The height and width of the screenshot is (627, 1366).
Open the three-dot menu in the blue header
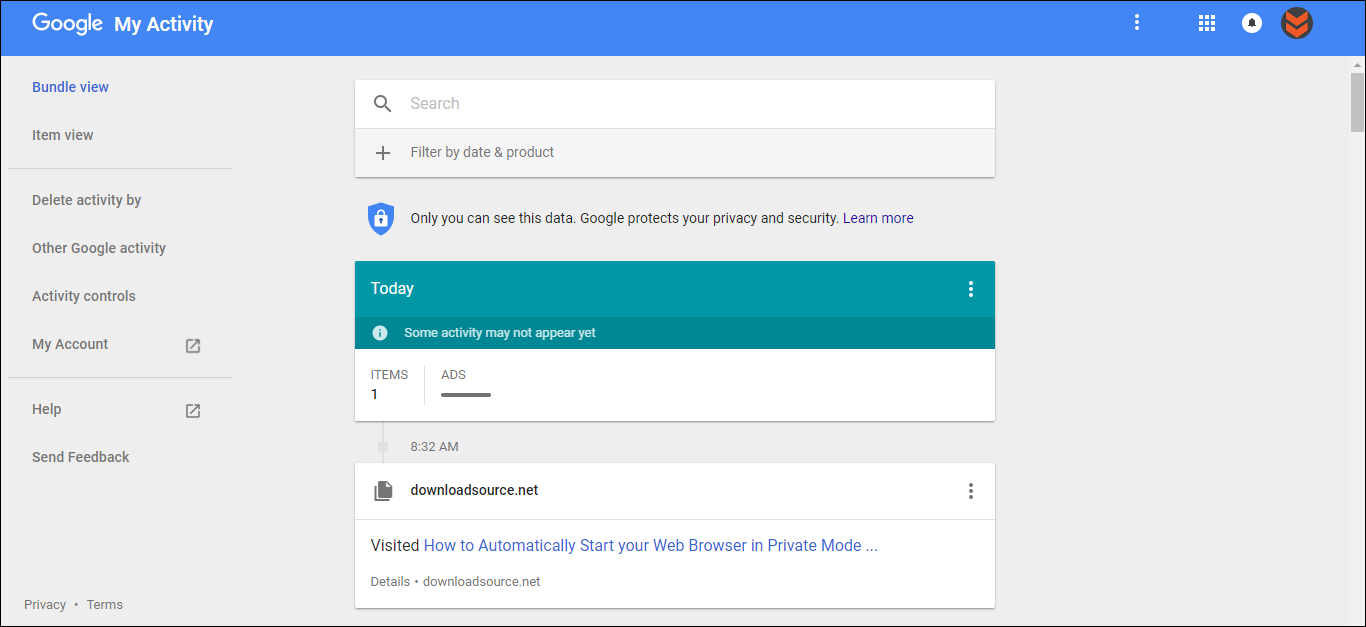[1136, 23]
